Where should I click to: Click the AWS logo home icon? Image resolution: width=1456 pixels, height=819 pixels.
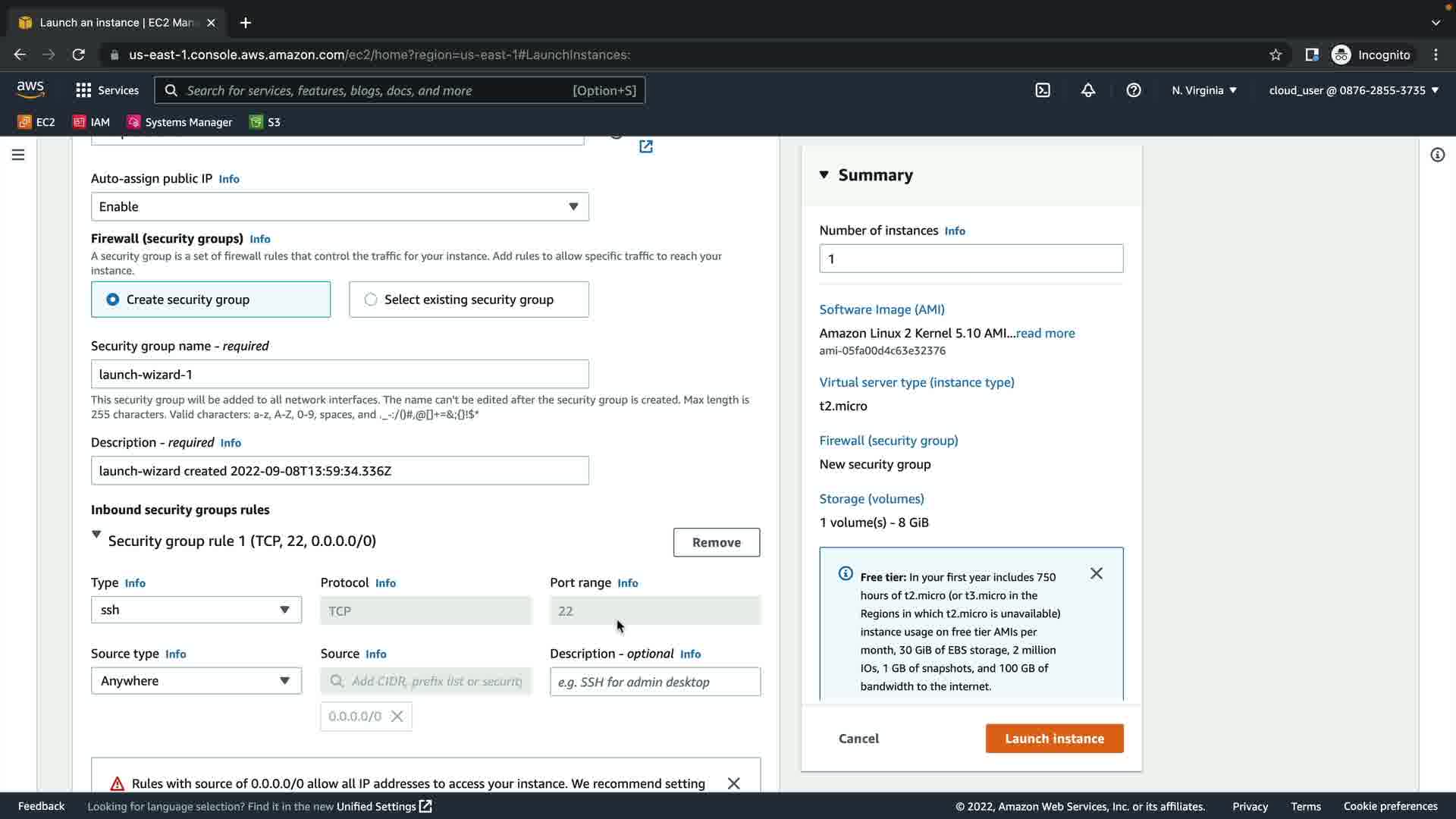pyautogui.click(x=30, y=89)
